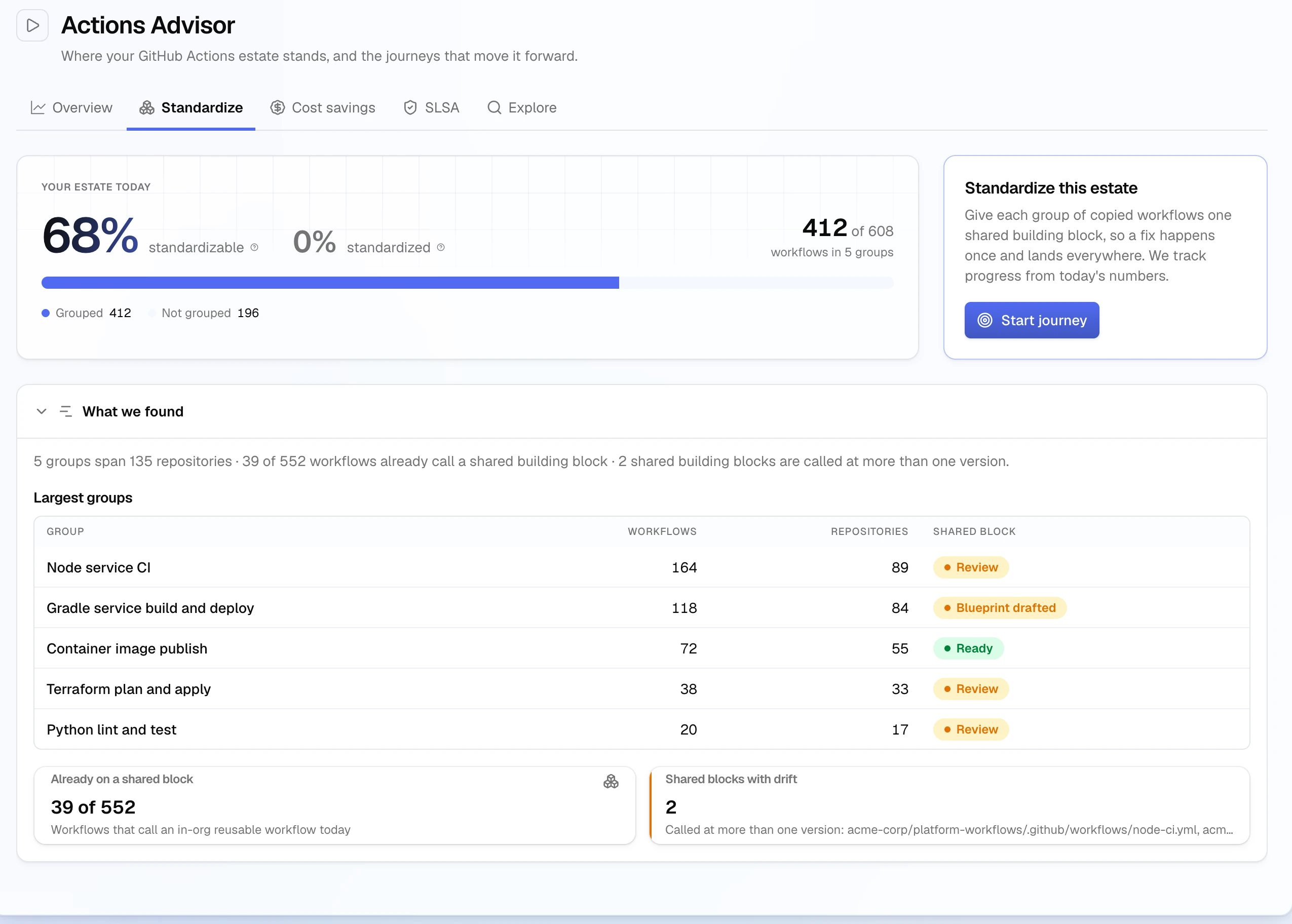Open the Container image publish group
The image size is (1292, 924).
[x=642, y=648]
